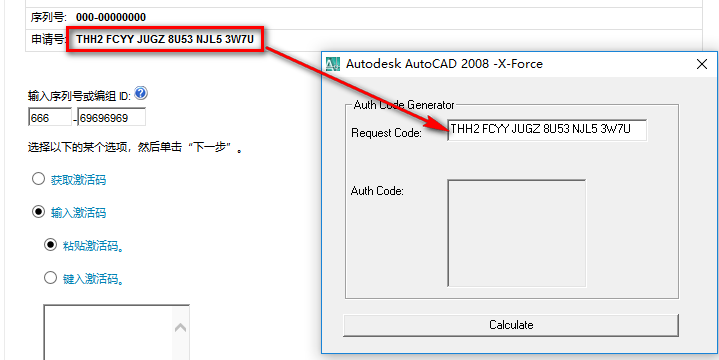The height and width of the screenshot is (360, 719).
Task: Click the Auth Code label in keygen
Action: (x=377, y=191)
